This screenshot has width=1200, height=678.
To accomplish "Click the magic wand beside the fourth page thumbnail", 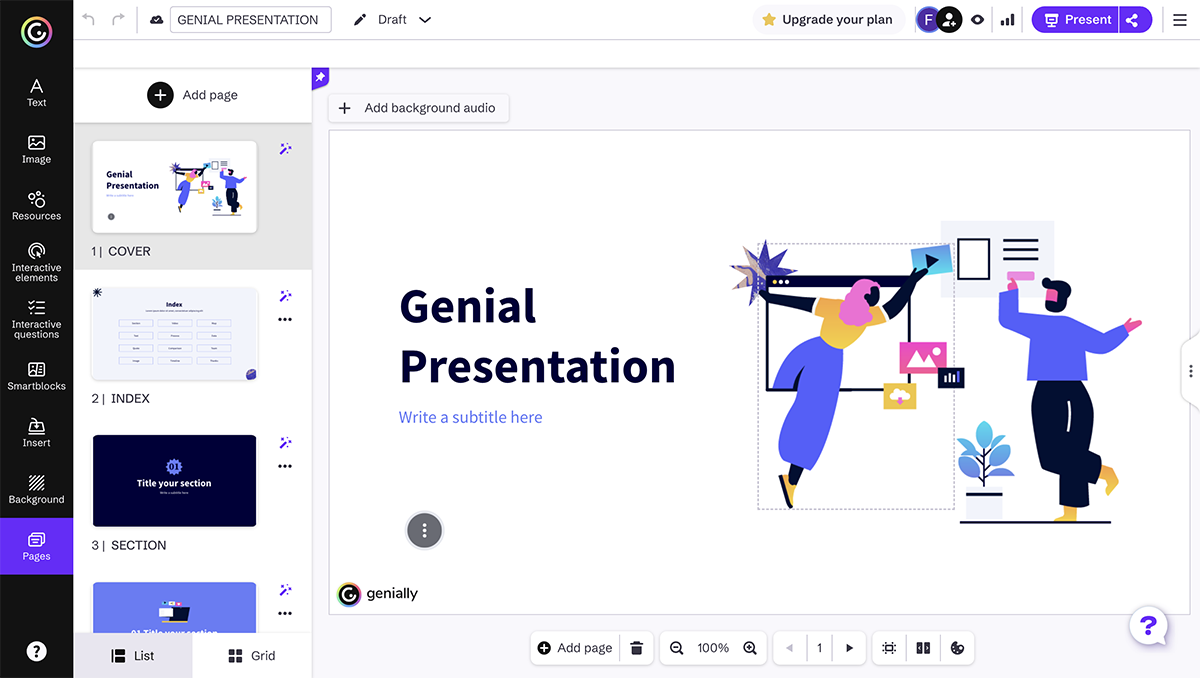I will [x=285, y=590].
